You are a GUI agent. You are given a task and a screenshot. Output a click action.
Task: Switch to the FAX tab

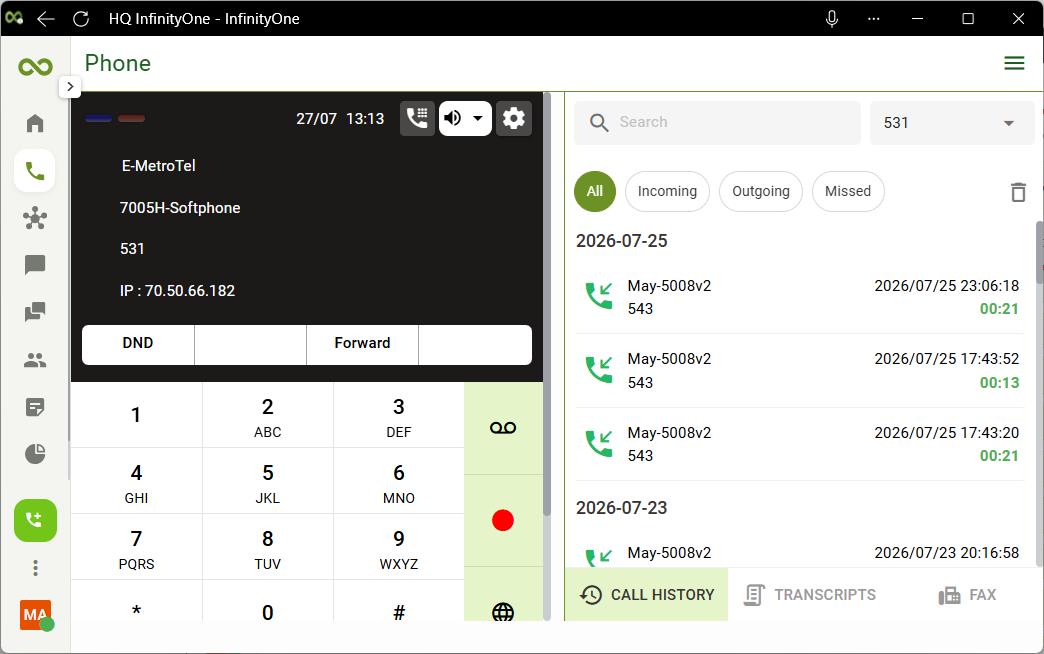[967, 595]
